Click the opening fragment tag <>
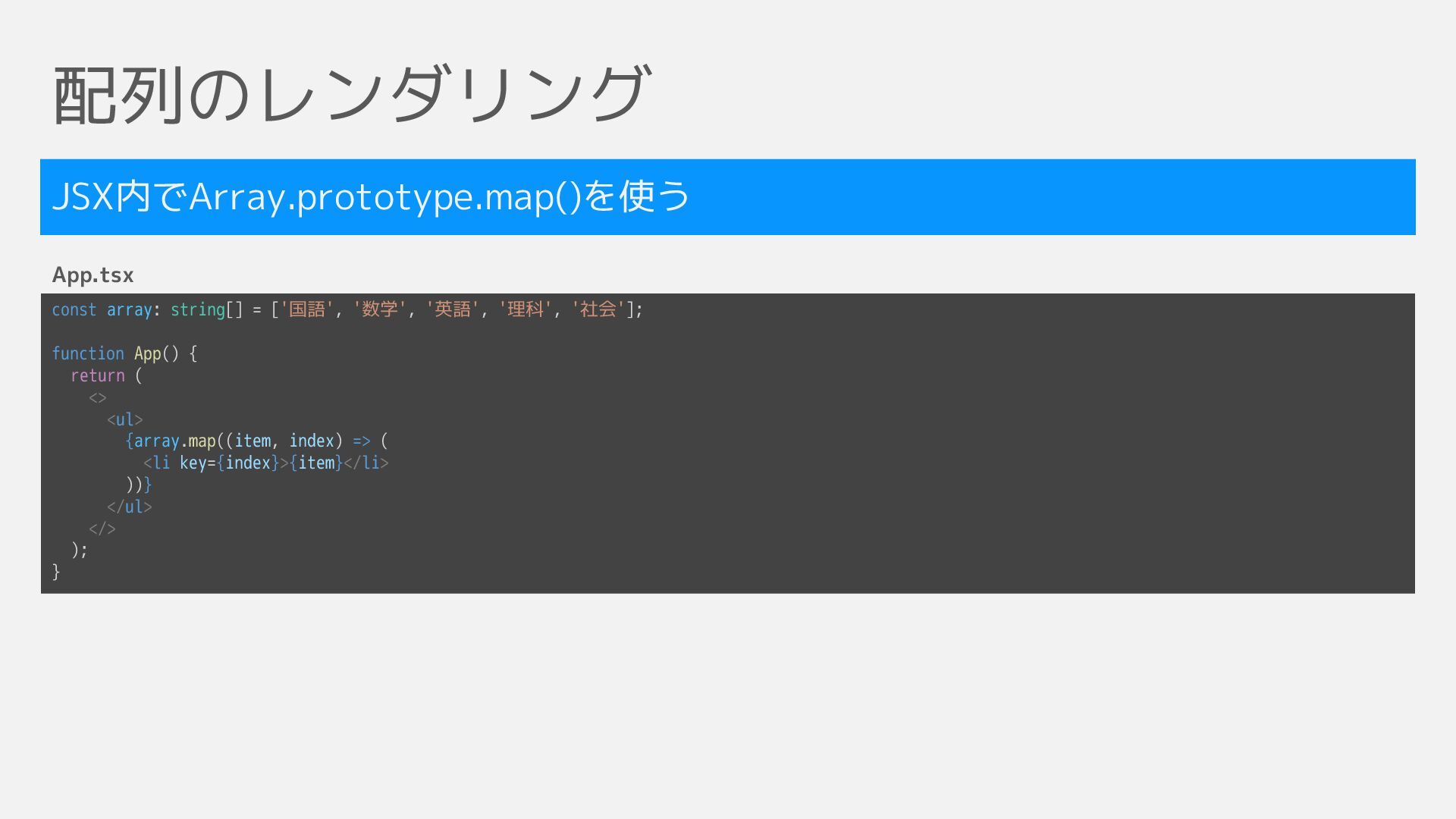The height and width of the screenshot is (819, 1456). (x=98, y=397)
